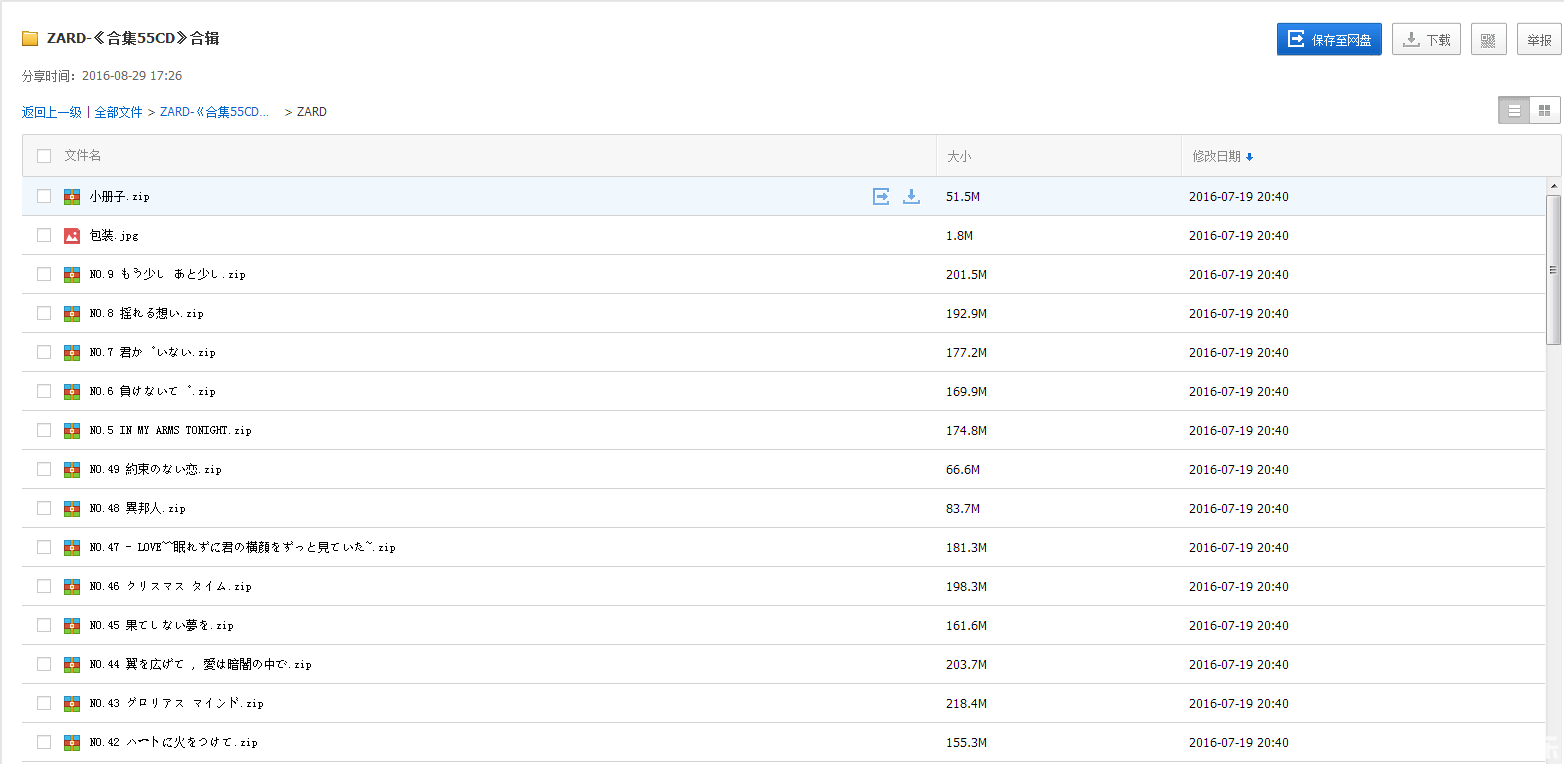Select checkbox for NO.8 揺れる想い.zip
Image resolution: width=1564 pixels, height=764 pixels.
click(44, 313)
